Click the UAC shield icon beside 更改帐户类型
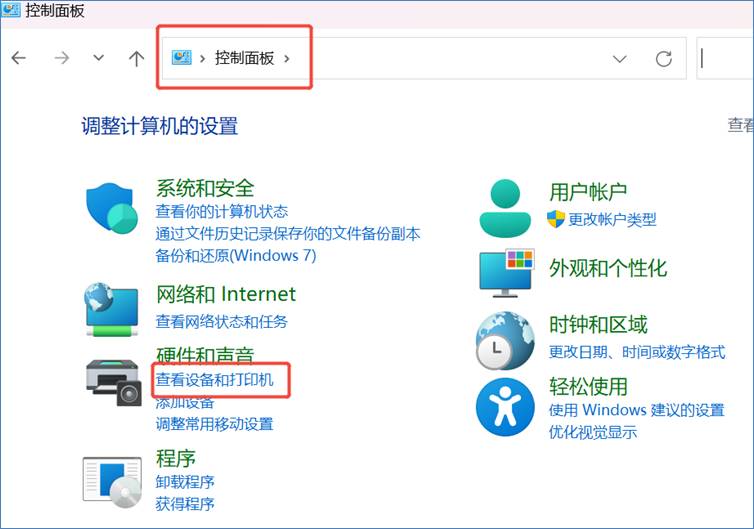The width and height of the screenshot is (754, 529). pyautogui.click(x=556, y=219)
